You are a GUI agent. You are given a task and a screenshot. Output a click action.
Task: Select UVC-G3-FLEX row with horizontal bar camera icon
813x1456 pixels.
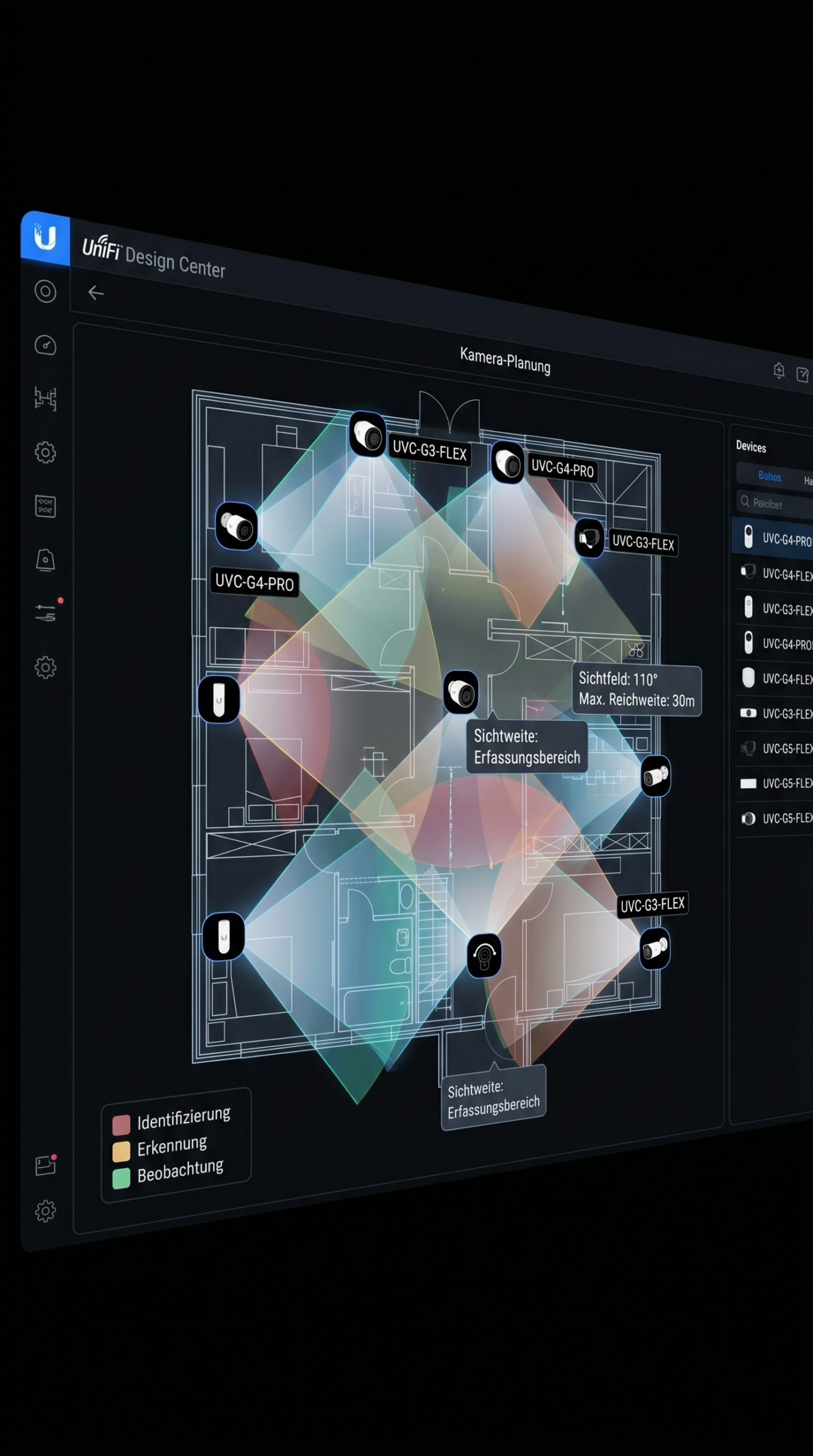pos(774,713)
